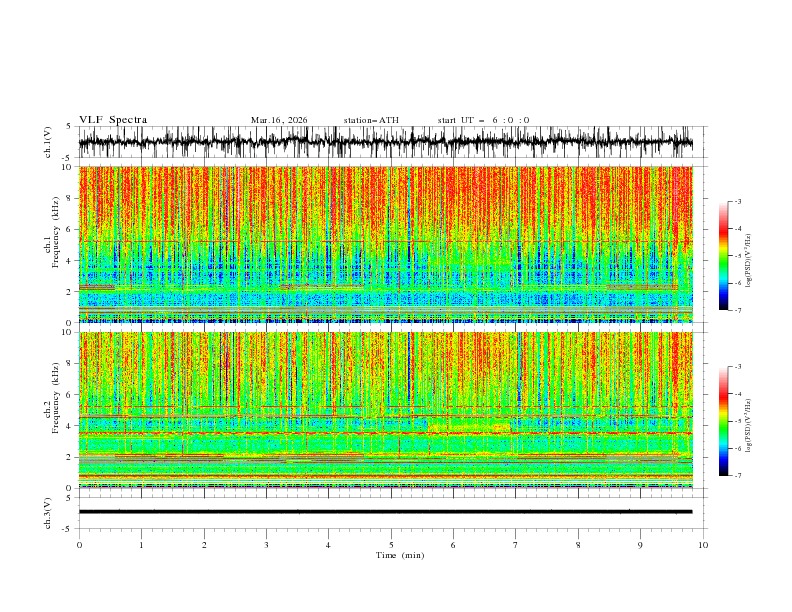Viewport: 792px width, 612px height.
Task: Click the ch.2 'Frequency (kHz)' axis label
Action: tap(55, 398)
